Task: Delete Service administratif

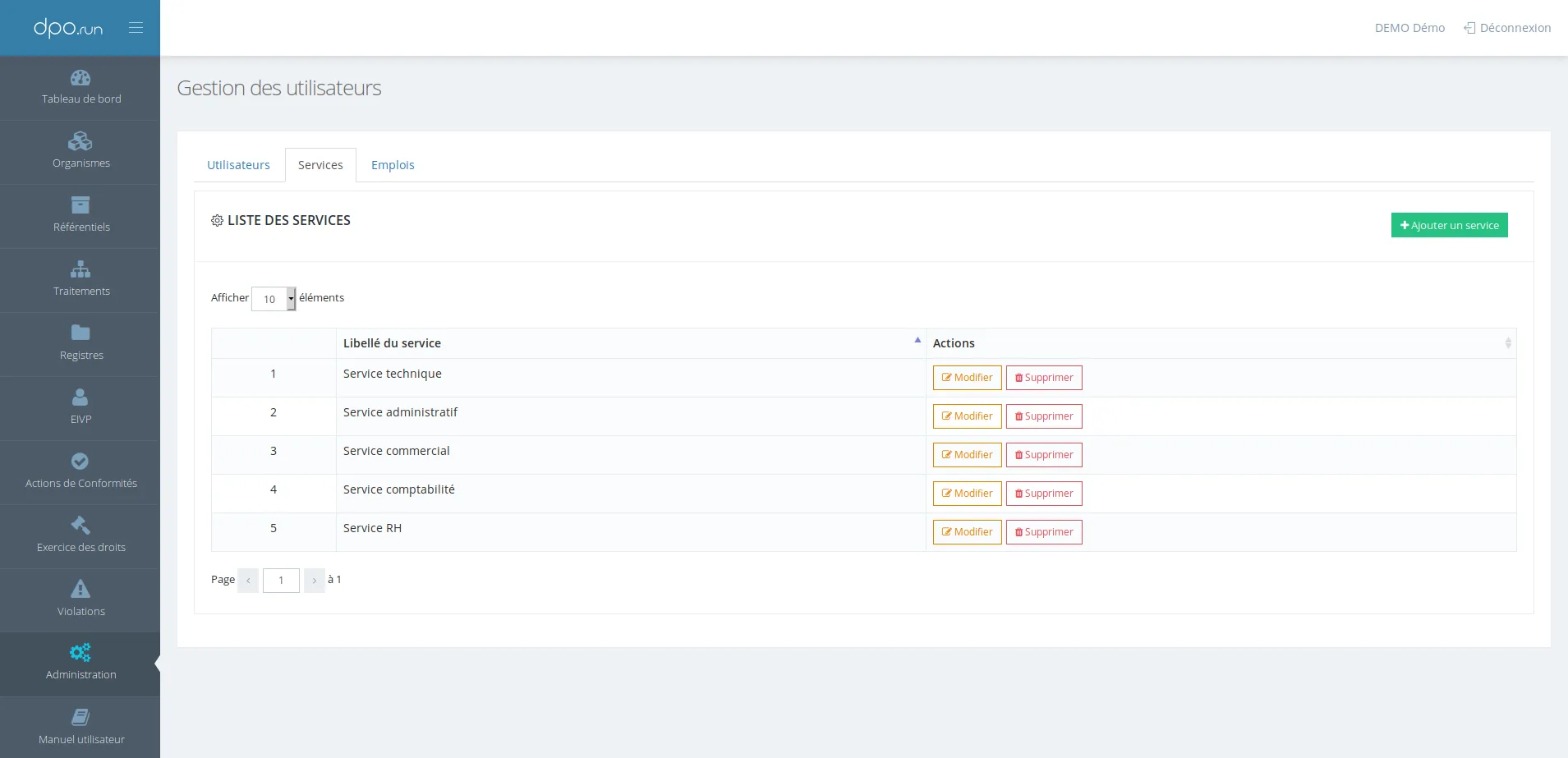Action: tap(1044, 416)
